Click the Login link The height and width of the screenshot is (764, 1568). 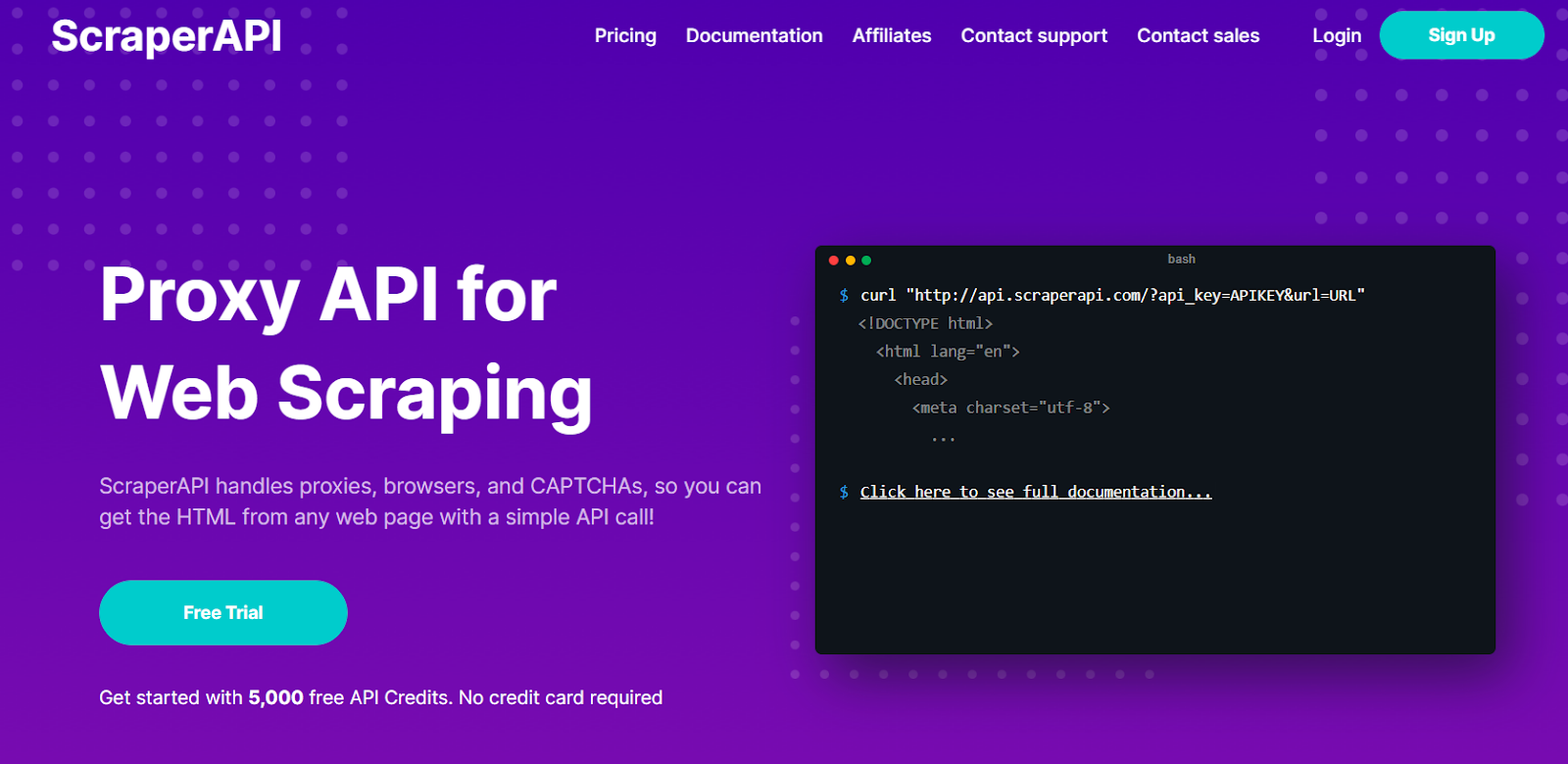[1337, 36]
